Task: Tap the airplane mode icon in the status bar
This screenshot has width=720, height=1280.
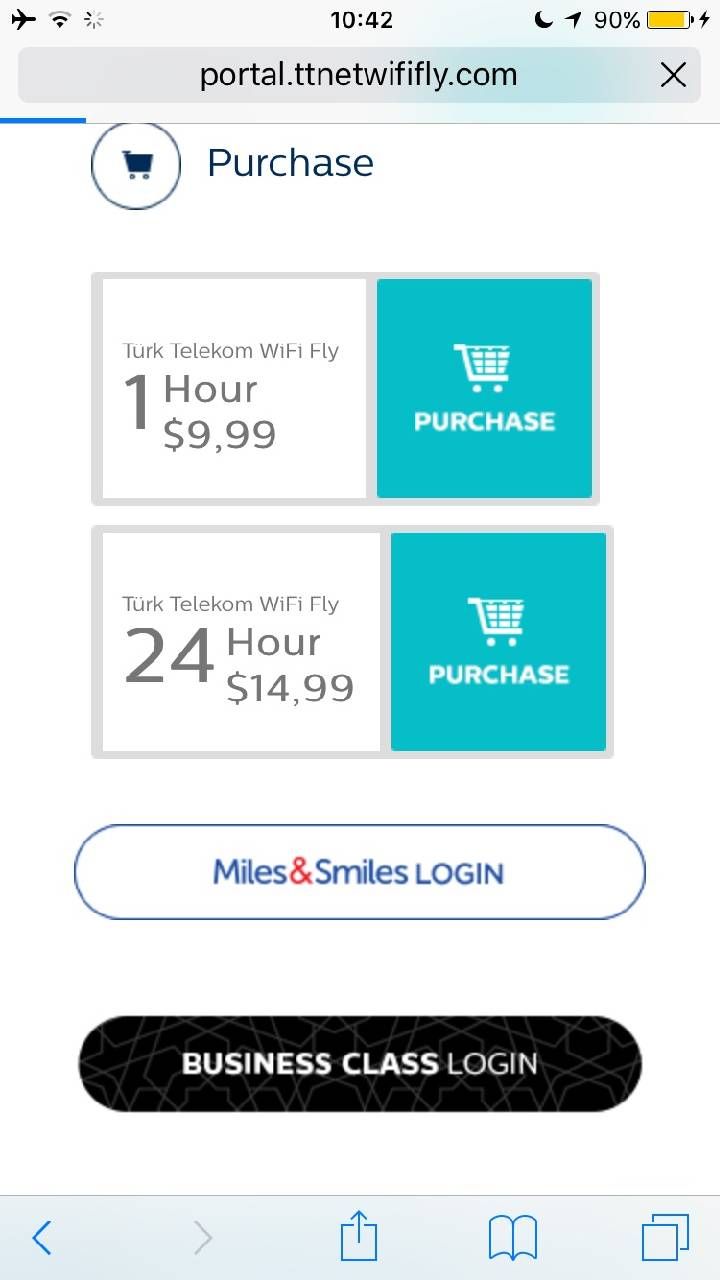Action: click(x=22, y=19)
